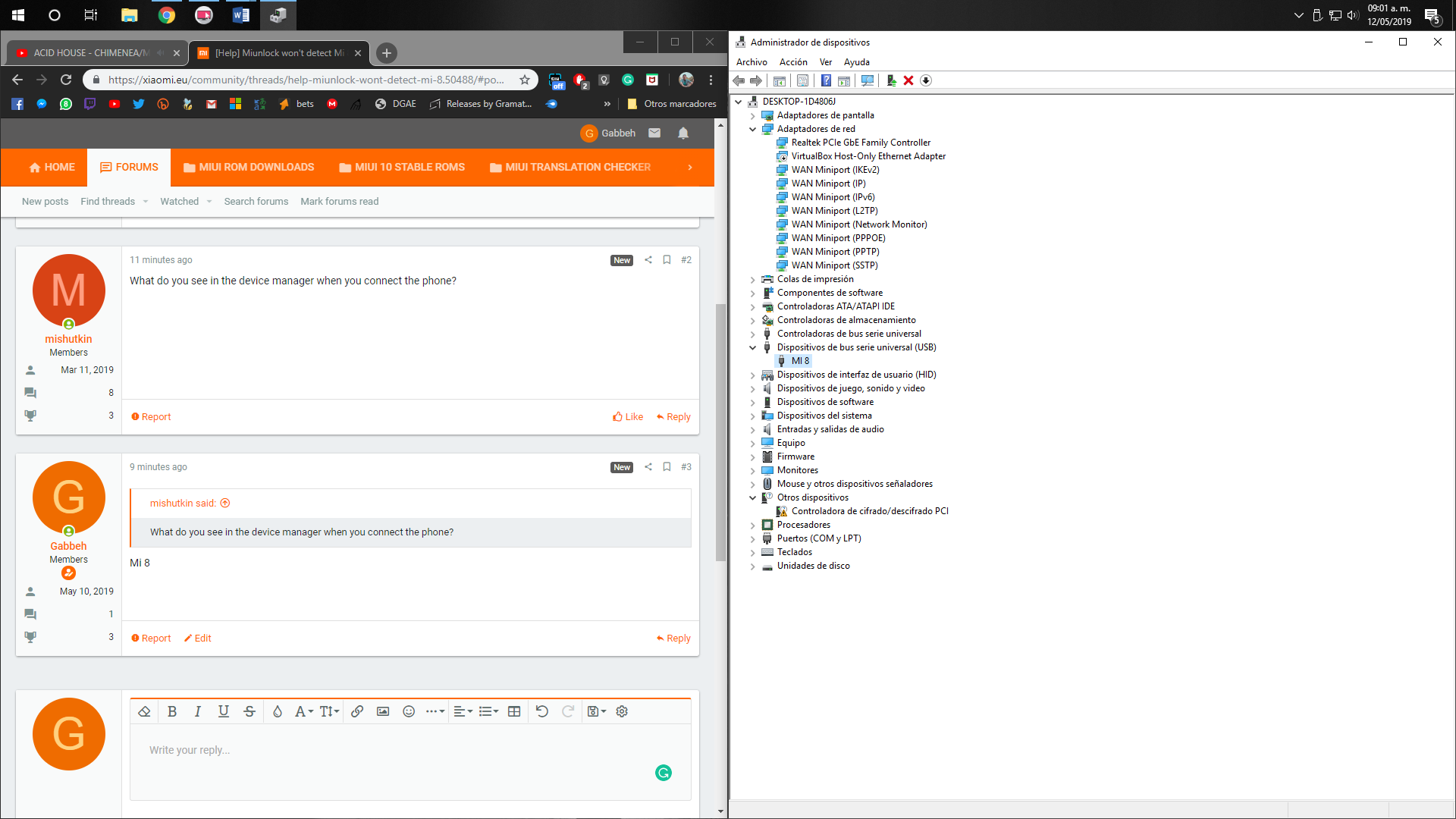The image size is (1456, 819).
Task: Click the disable device down-arrow icon
Action: tap(926, 80)
